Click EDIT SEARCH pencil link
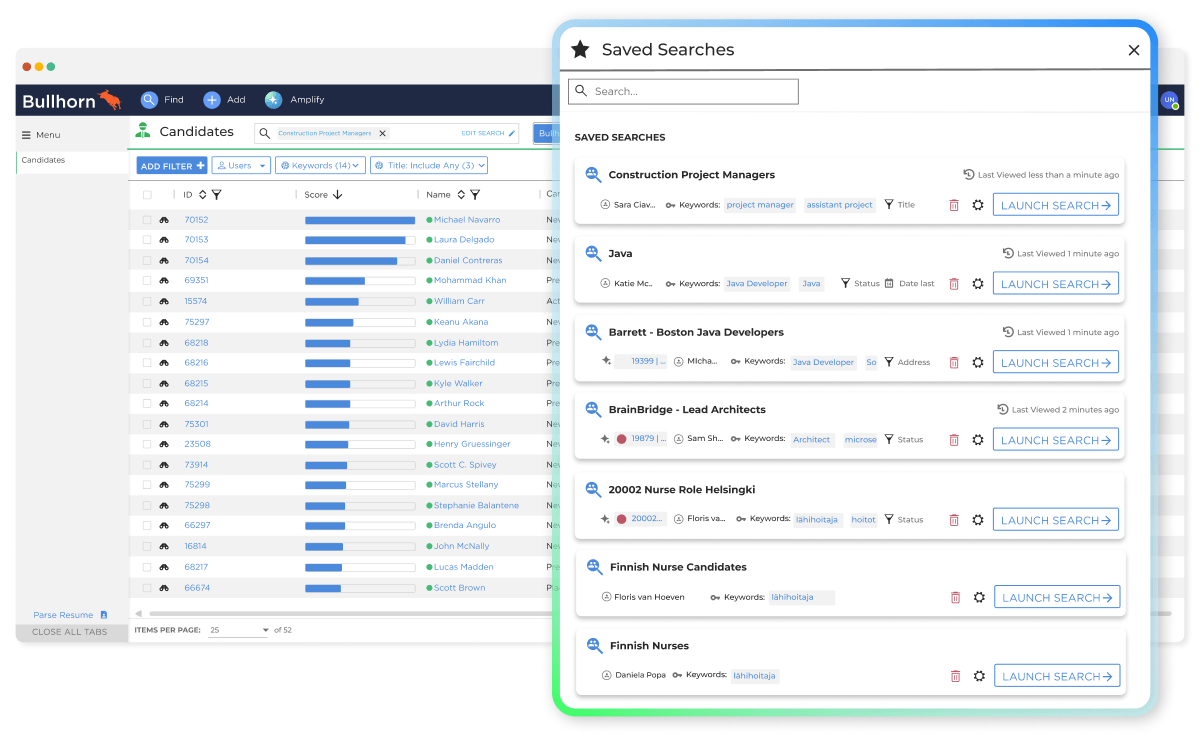Viewport: 1200px width, 735px height. pyautogui.click(x=489, y=133)
